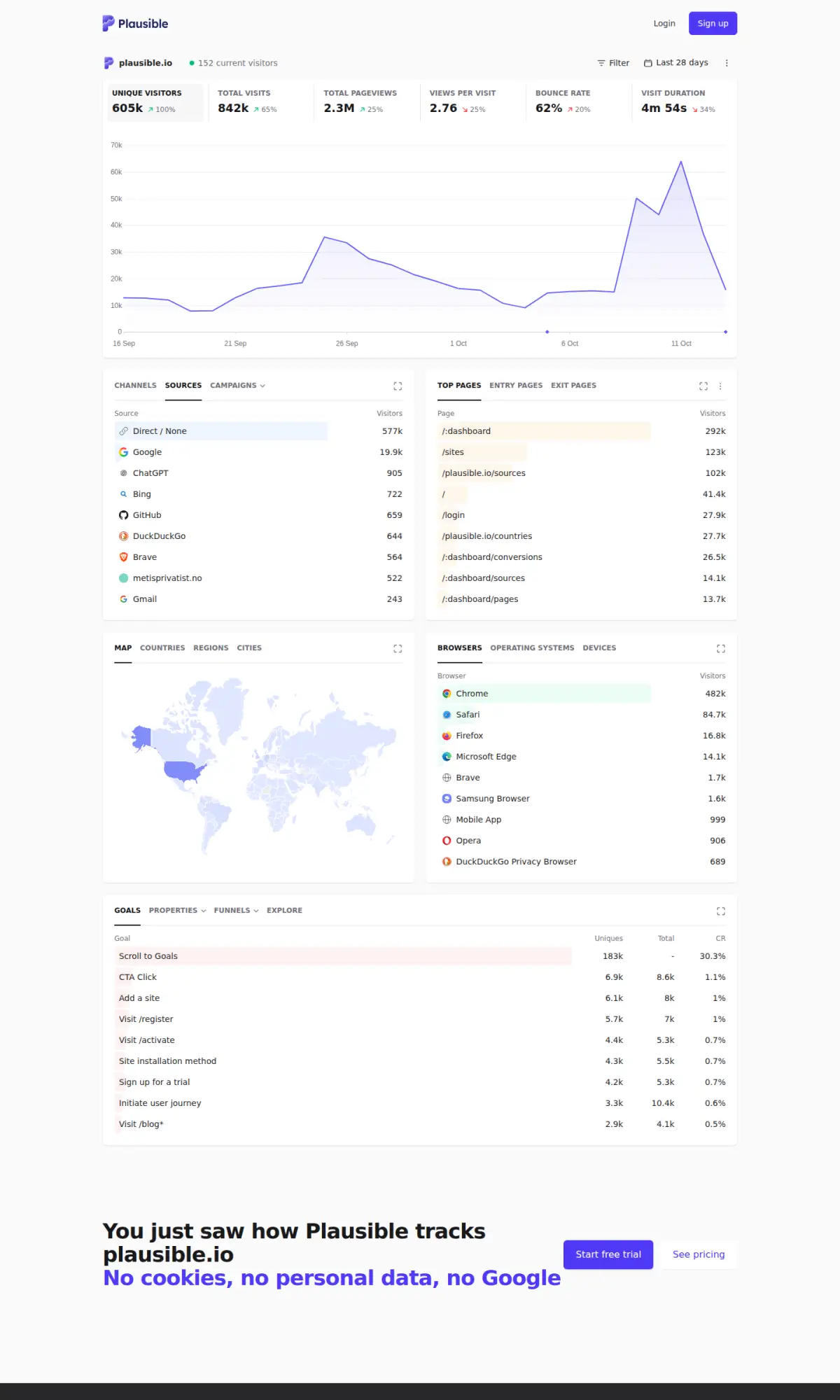Switch to the Channels tab
Screen dimensions: 840x1400
(x=135, y=386)
